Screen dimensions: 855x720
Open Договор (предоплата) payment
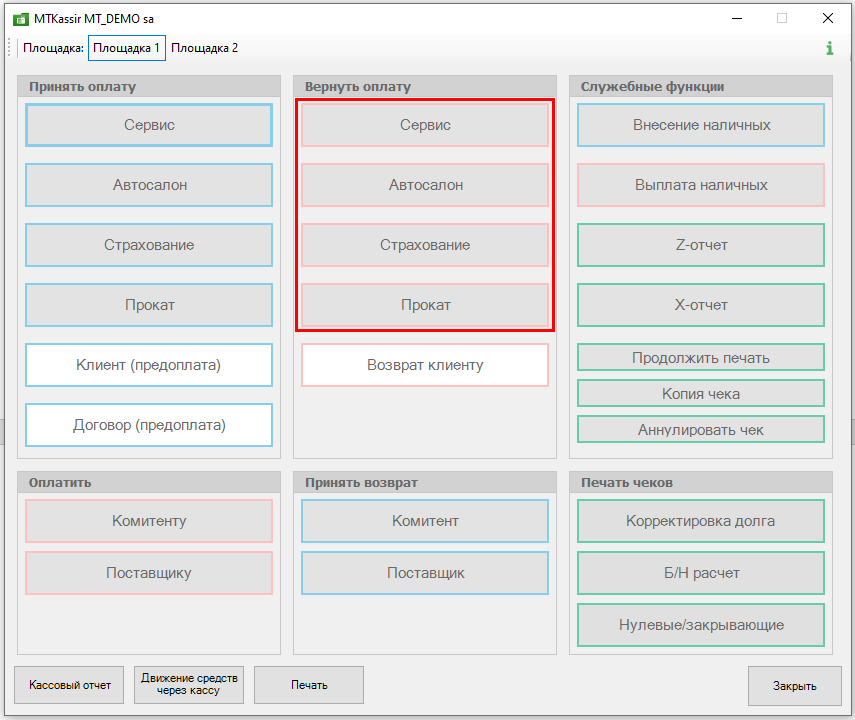click(149, 425)
